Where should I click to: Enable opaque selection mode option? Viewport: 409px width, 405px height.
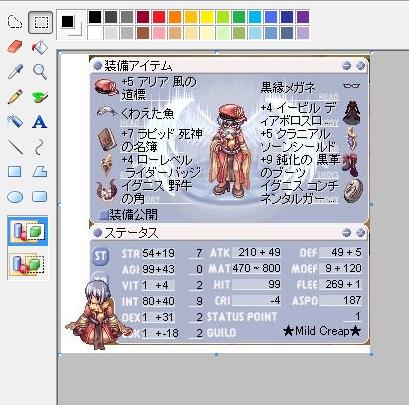pos(28,231)
